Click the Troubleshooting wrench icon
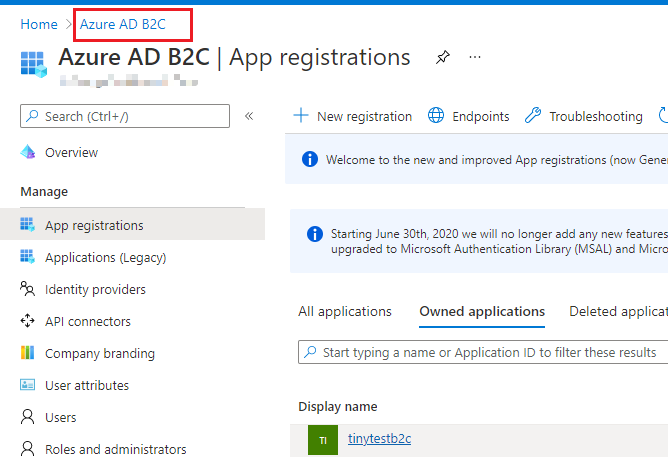 click(x=533, y=115)
